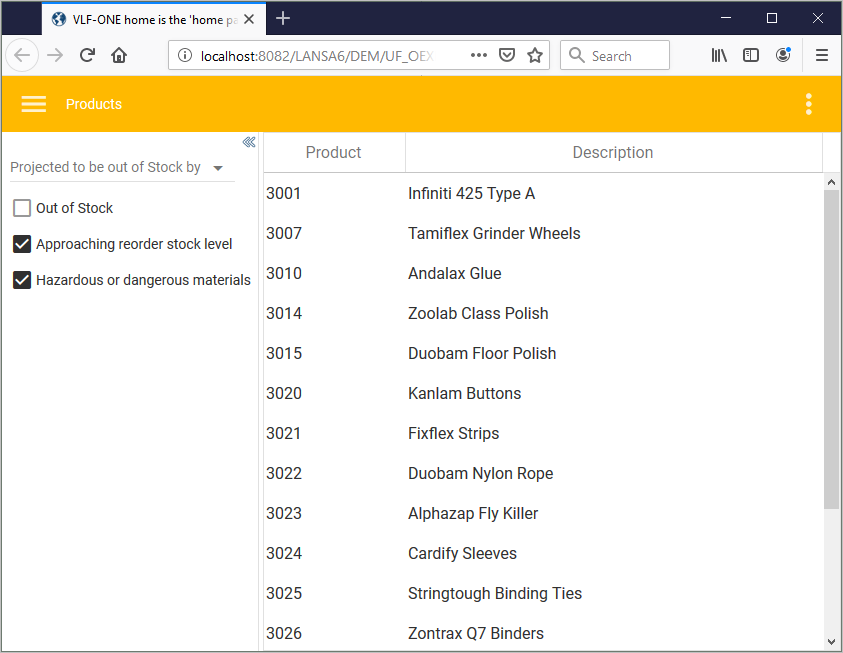
Task: Select the VLF-ONE home tab
Action: click(150, 19)
